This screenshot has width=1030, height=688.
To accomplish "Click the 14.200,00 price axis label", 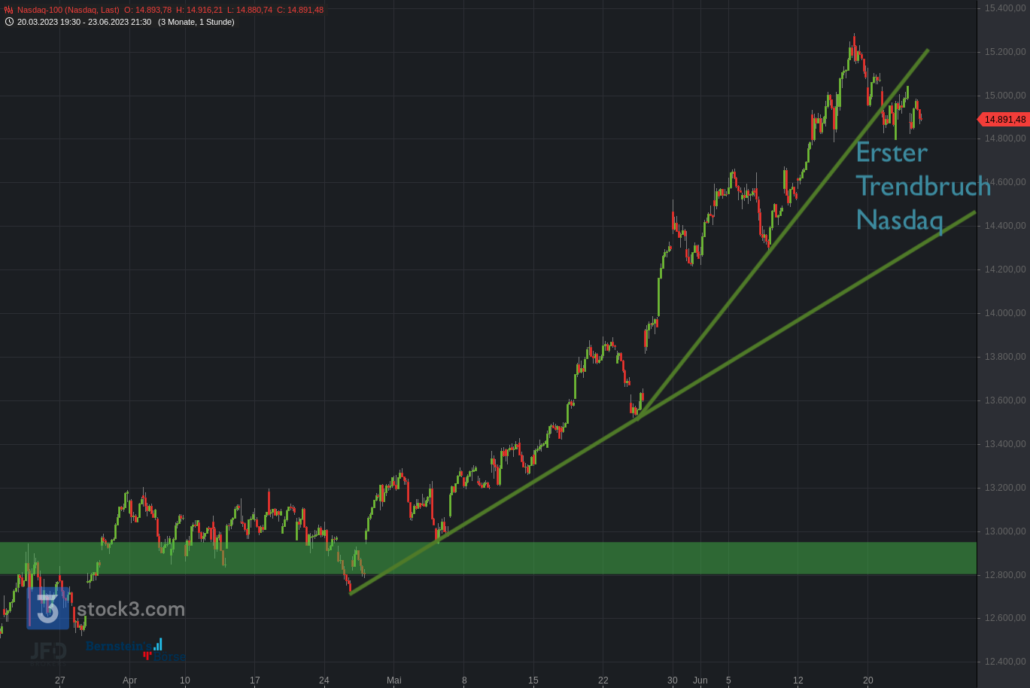I will (1005, 269).
